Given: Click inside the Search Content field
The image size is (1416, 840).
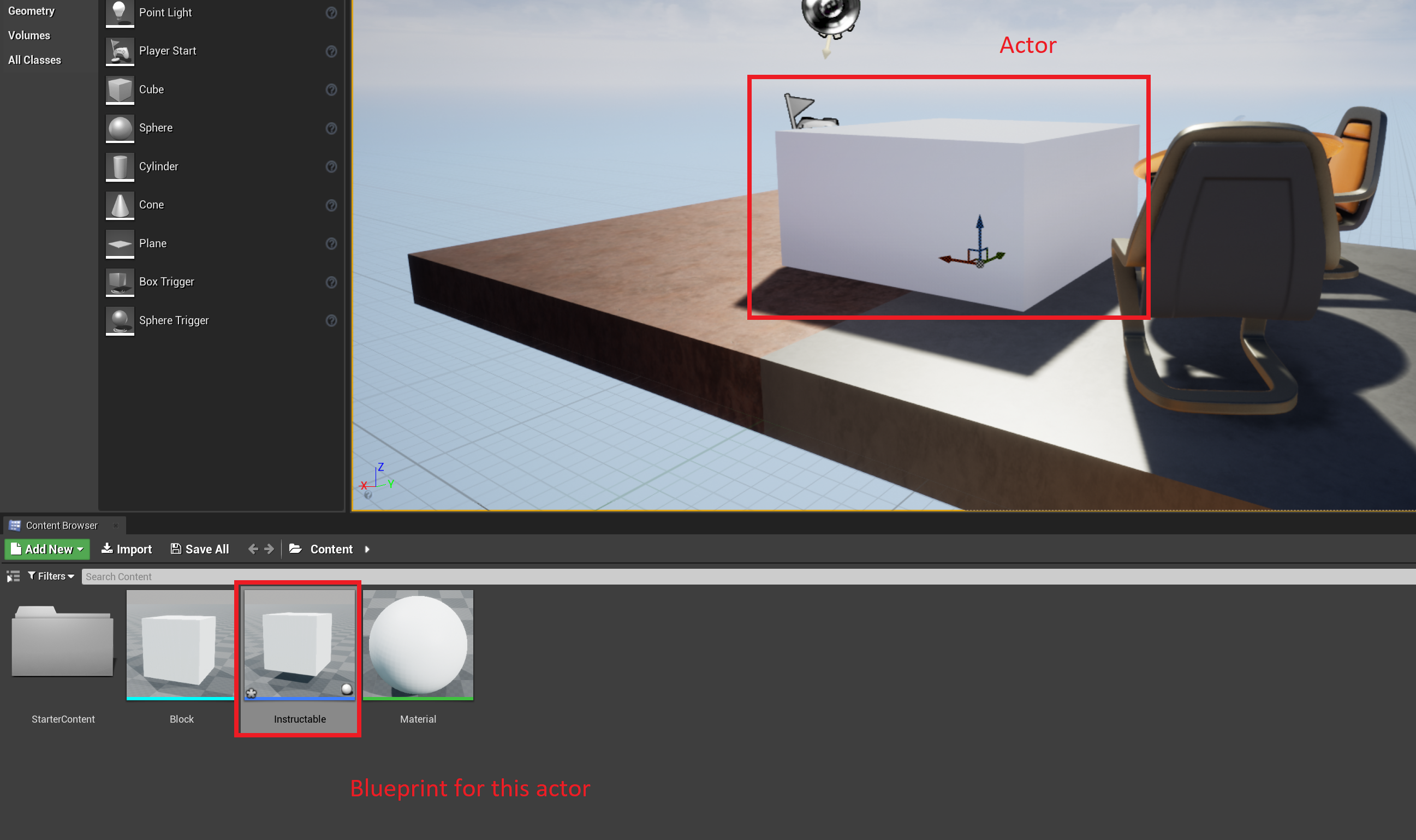Looking at the screenshot, I should pos(227,576).
